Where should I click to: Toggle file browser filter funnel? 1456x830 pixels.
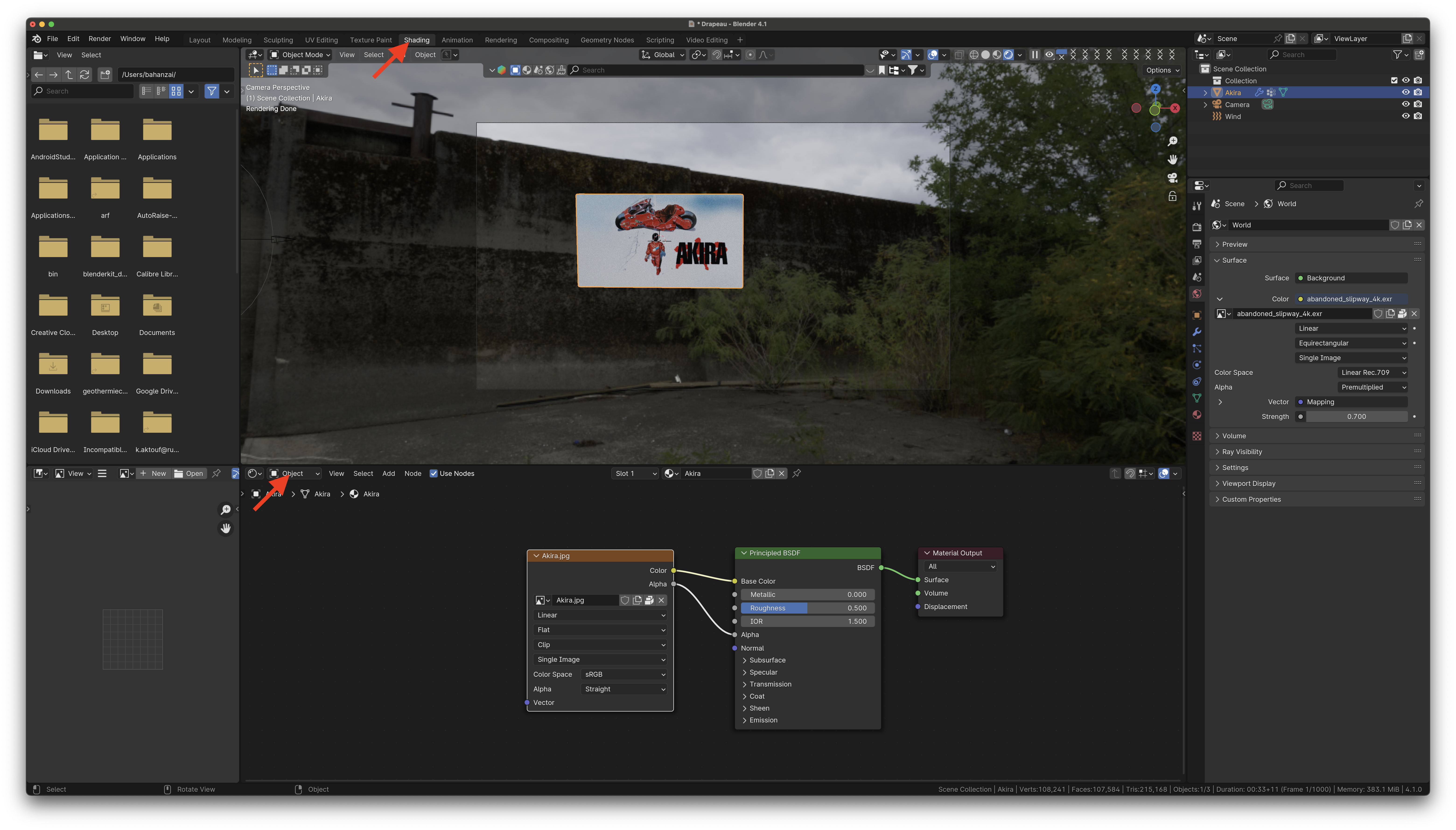click(x=211, y=91)
